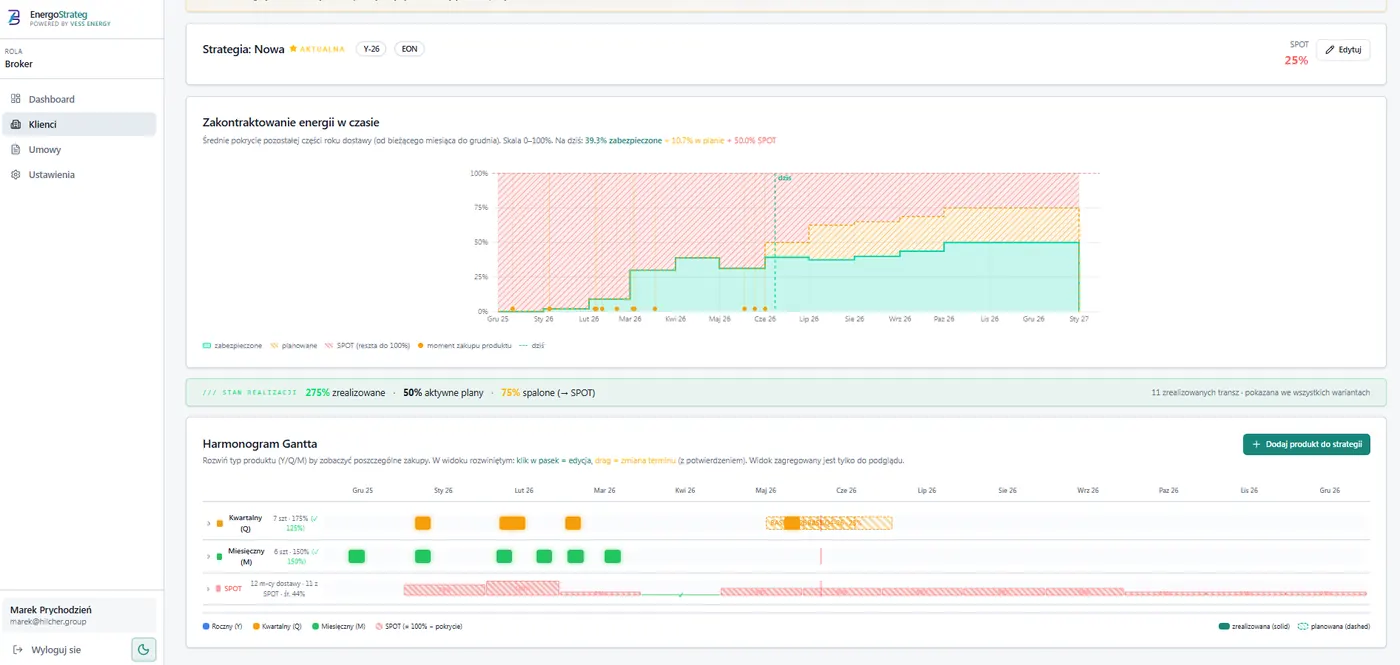Click the Y-26 strategy tag

pos(371,49)
